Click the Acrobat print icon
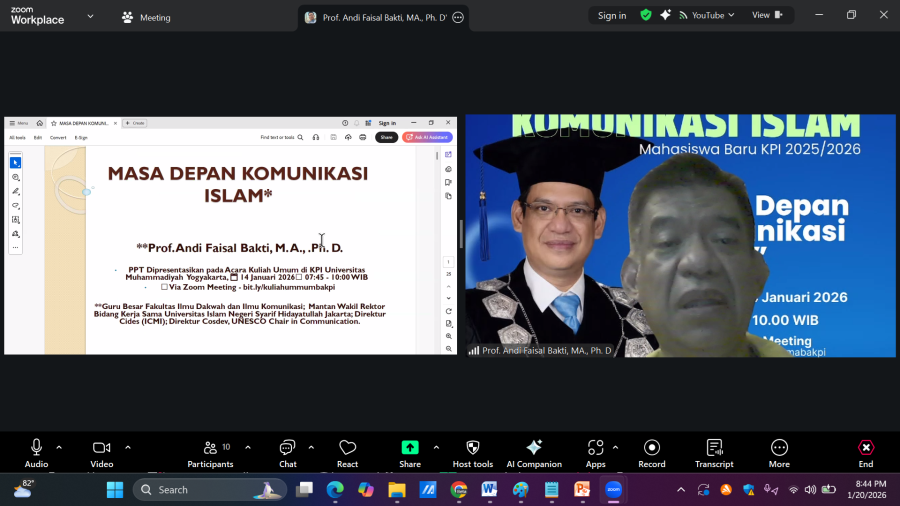The image size is (900, 506). [x=363, y=138]
